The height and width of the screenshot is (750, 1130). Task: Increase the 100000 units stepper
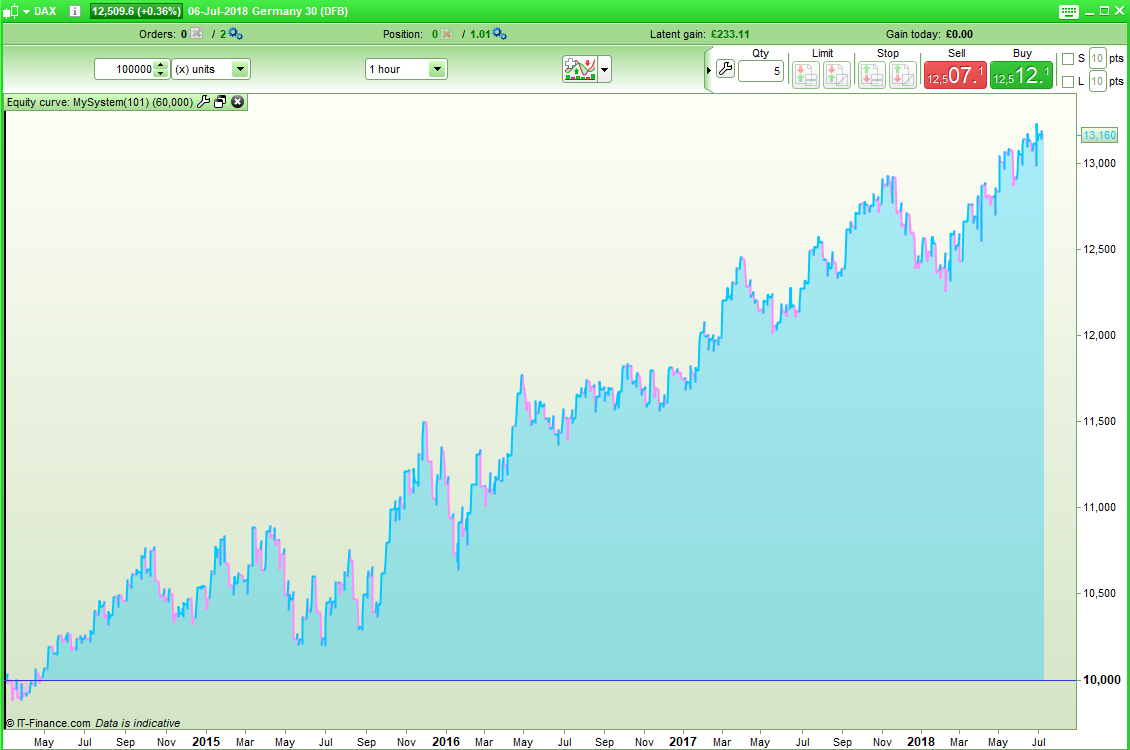tap(161, 65)
